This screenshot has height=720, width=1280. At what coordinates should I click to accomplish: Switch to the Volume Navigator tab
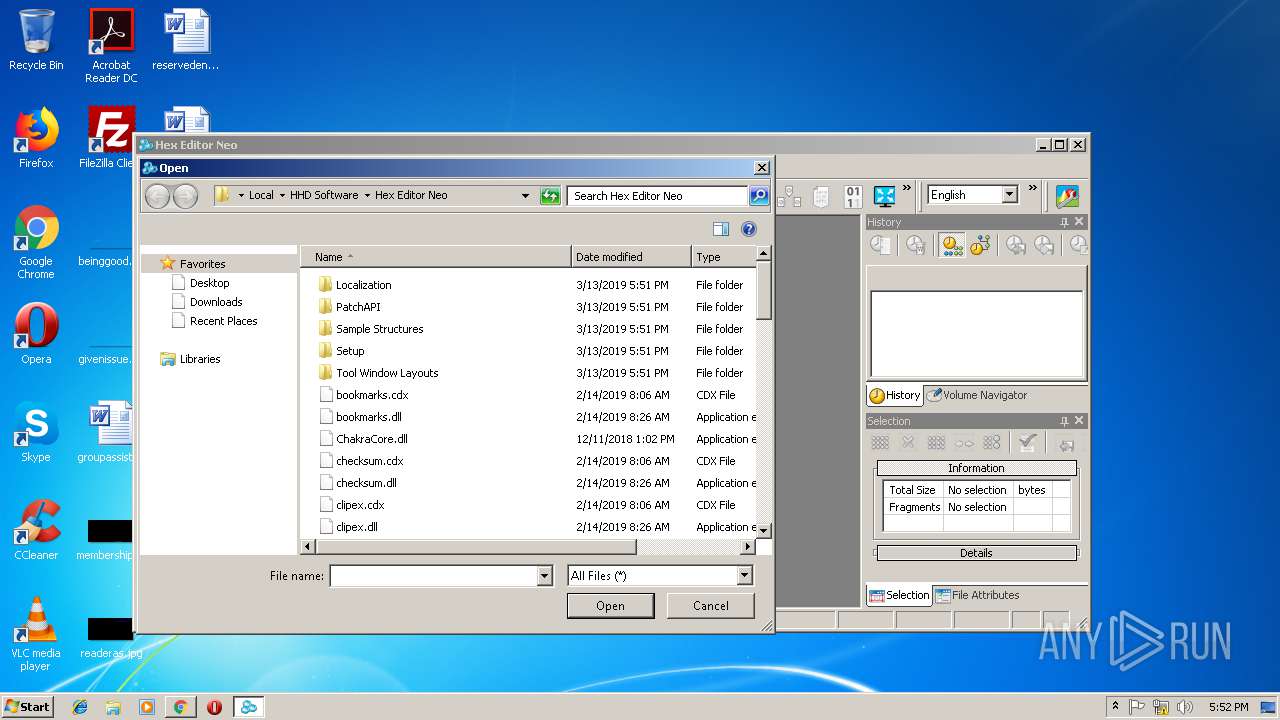tap(977, 395)
